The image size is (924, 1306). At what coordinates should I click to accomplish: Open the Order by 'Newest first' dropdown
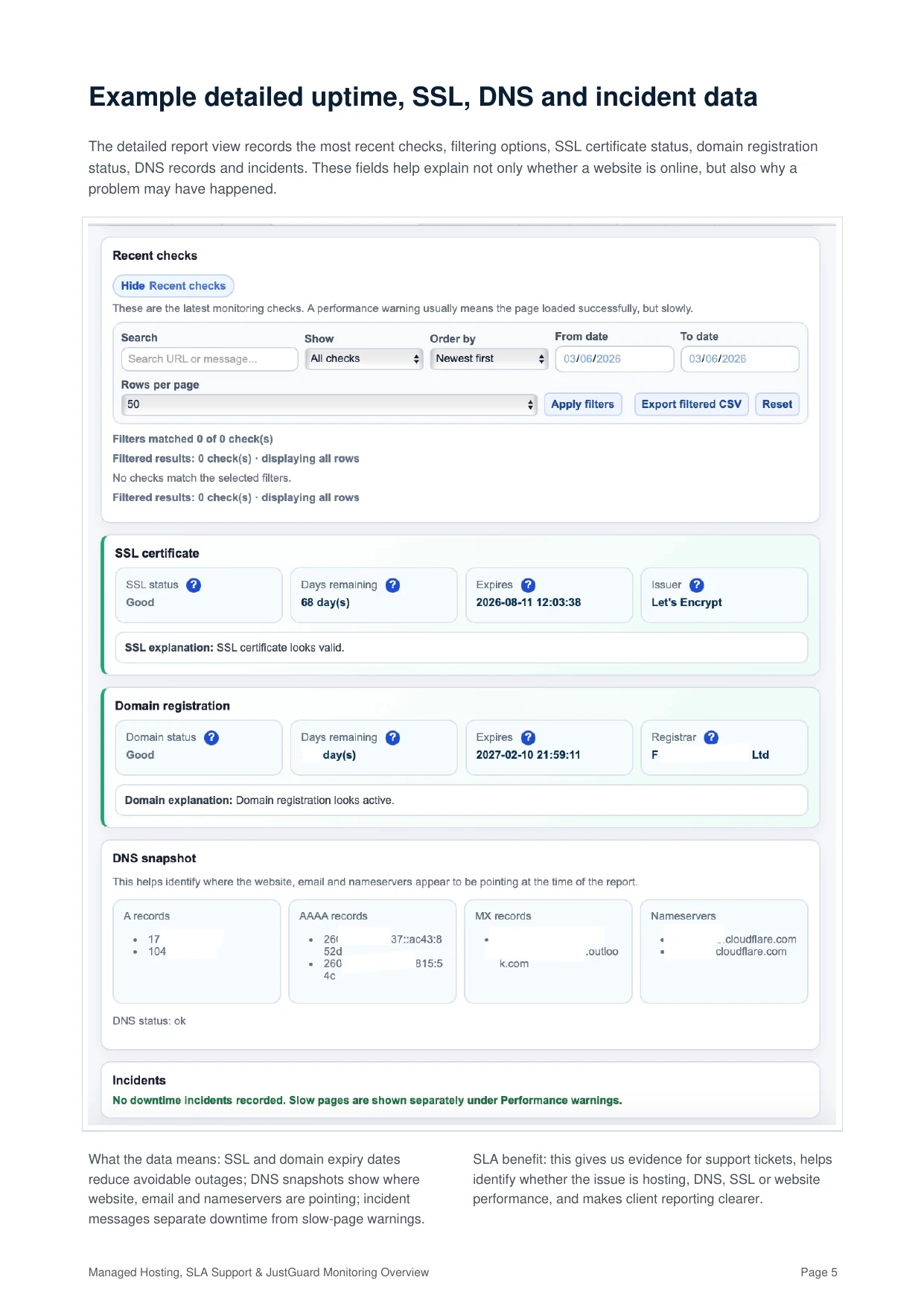[x=489, y=359]
